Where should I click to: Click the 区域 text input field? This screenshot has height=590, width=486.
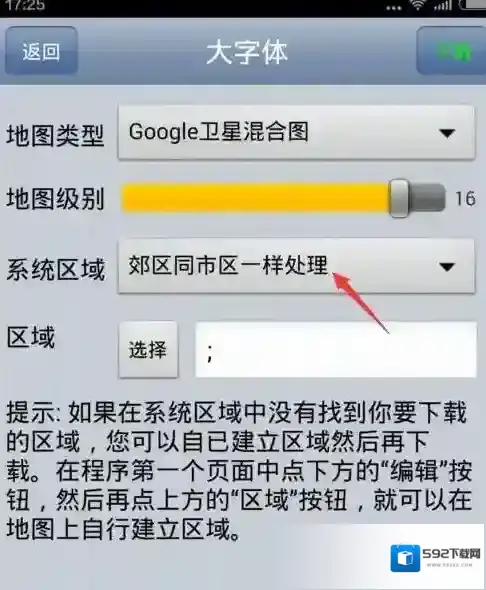(x=336, y=350)
